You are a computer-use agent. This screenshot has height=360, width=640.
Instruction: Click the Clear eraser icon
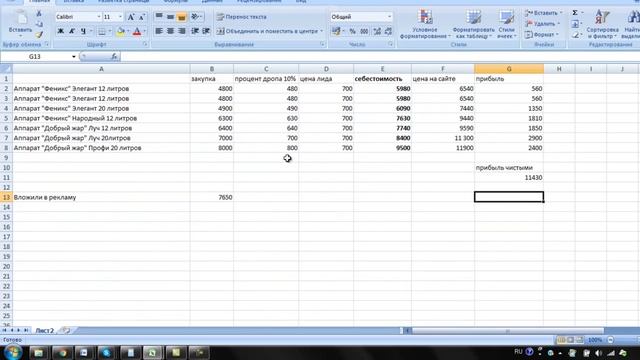575,35
